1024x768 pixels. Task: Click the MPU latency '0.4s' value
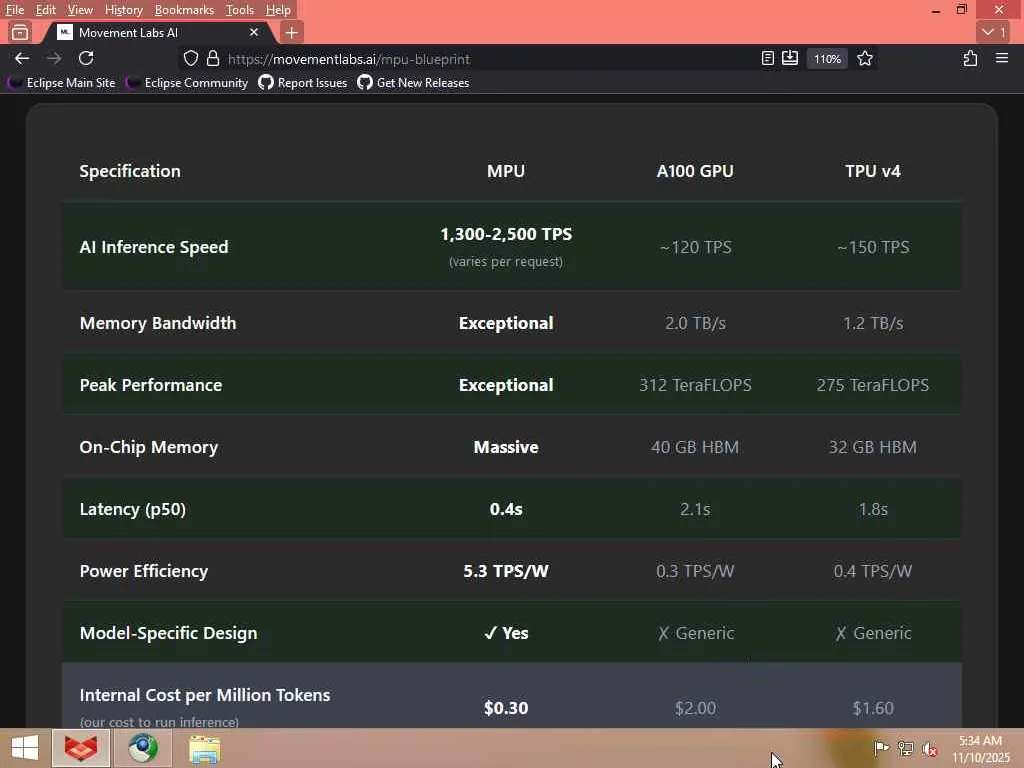505,509
